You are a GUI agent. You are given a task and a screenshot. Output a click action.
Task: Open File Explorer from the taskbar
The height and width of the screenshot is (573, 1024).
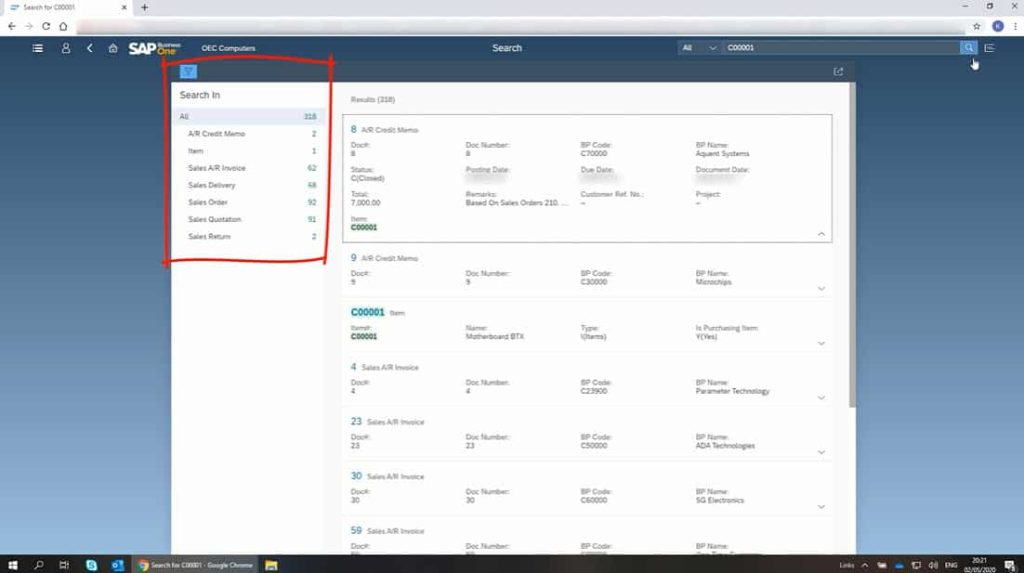[x=271, y=565]
